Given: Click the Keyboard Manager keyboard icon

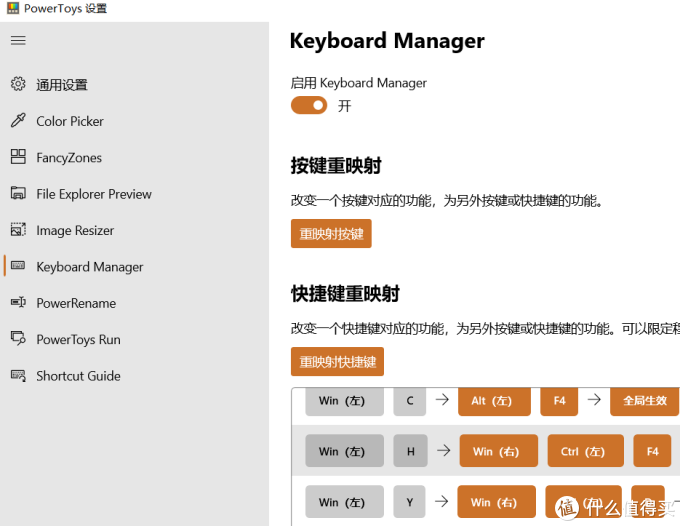Looking at the screenshot, I should 18,265.
